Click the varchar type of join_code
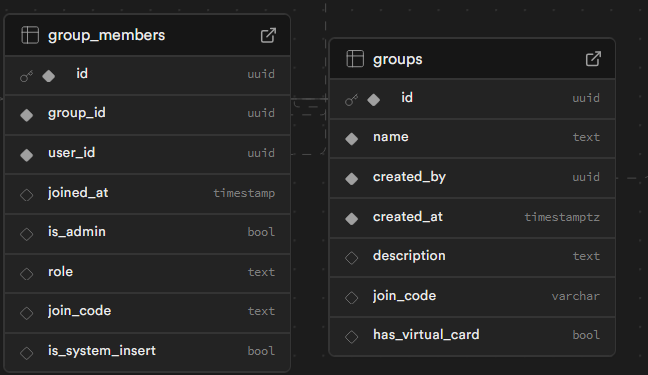 pyautogui.click(x=576, y=296)
